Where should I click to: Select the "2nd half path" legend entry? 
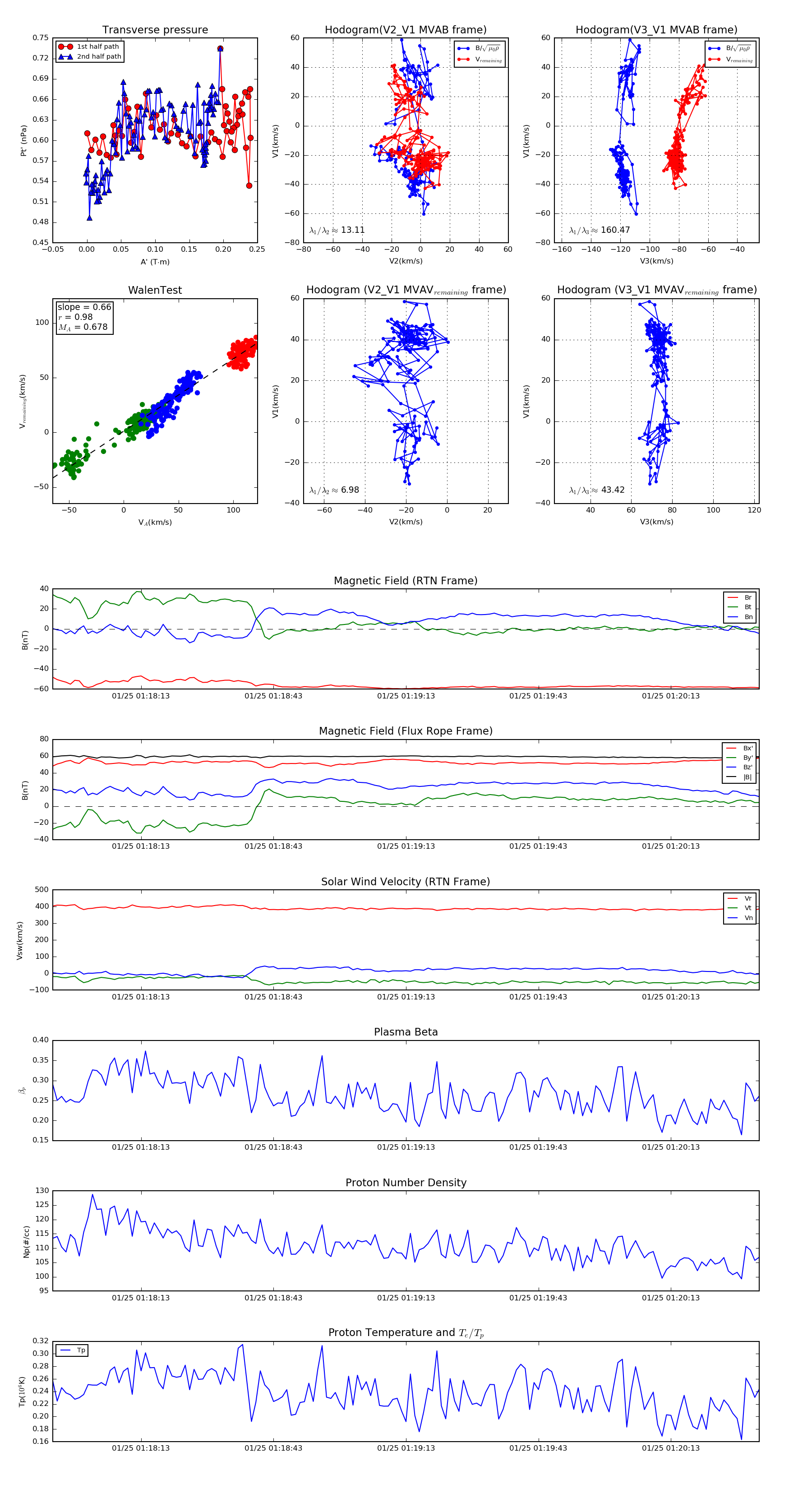[x=90, y=57]
